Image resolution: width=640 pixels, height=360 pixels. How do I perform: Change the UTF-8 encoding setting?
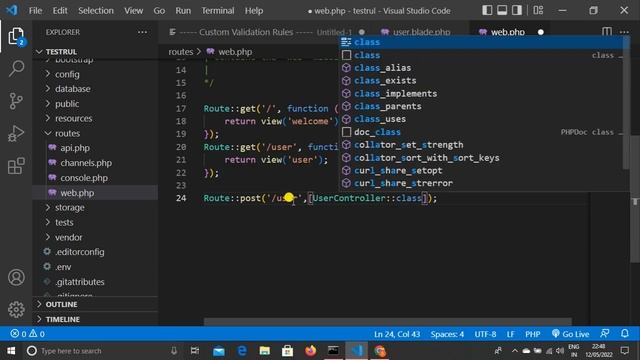[485, 334]
